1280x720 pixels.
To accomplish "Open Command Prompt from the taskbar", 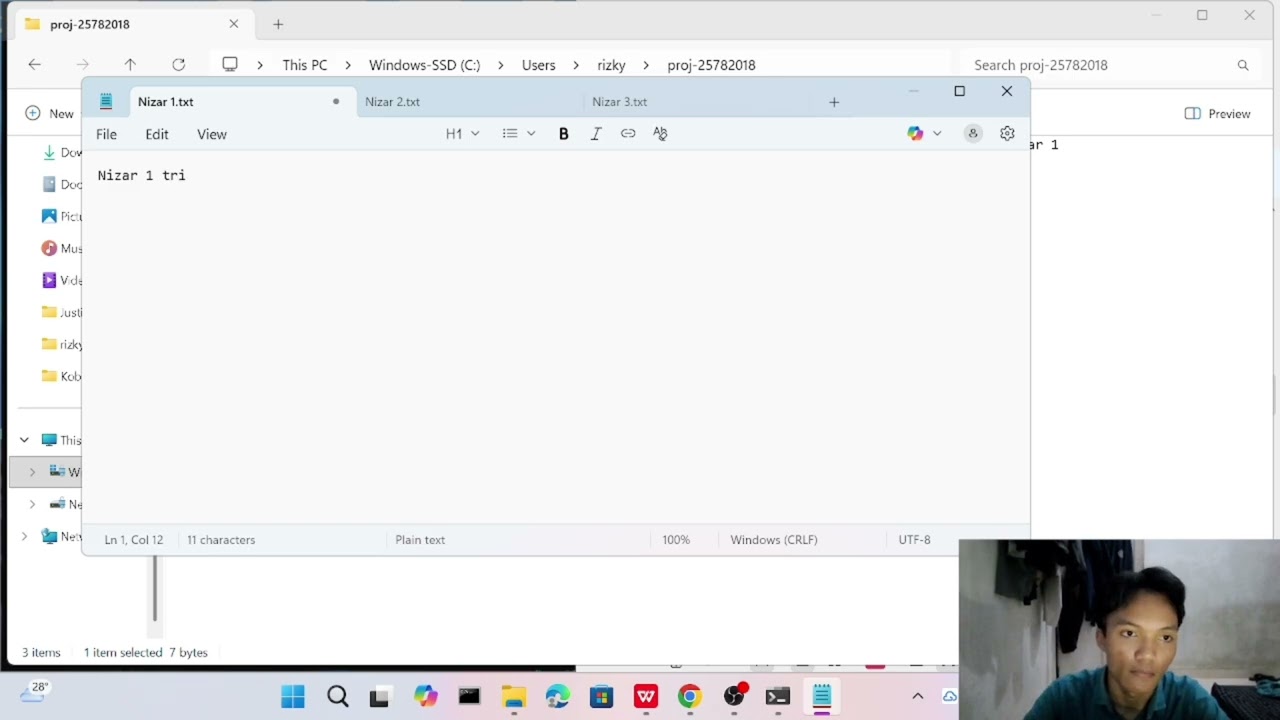I will (x=469, y=696).
